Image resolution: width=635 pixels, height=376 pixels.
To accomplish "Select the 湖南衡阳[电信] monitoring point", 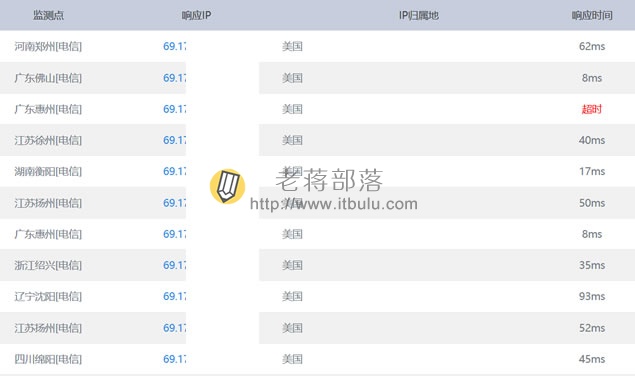I will (x=48, y=171).
